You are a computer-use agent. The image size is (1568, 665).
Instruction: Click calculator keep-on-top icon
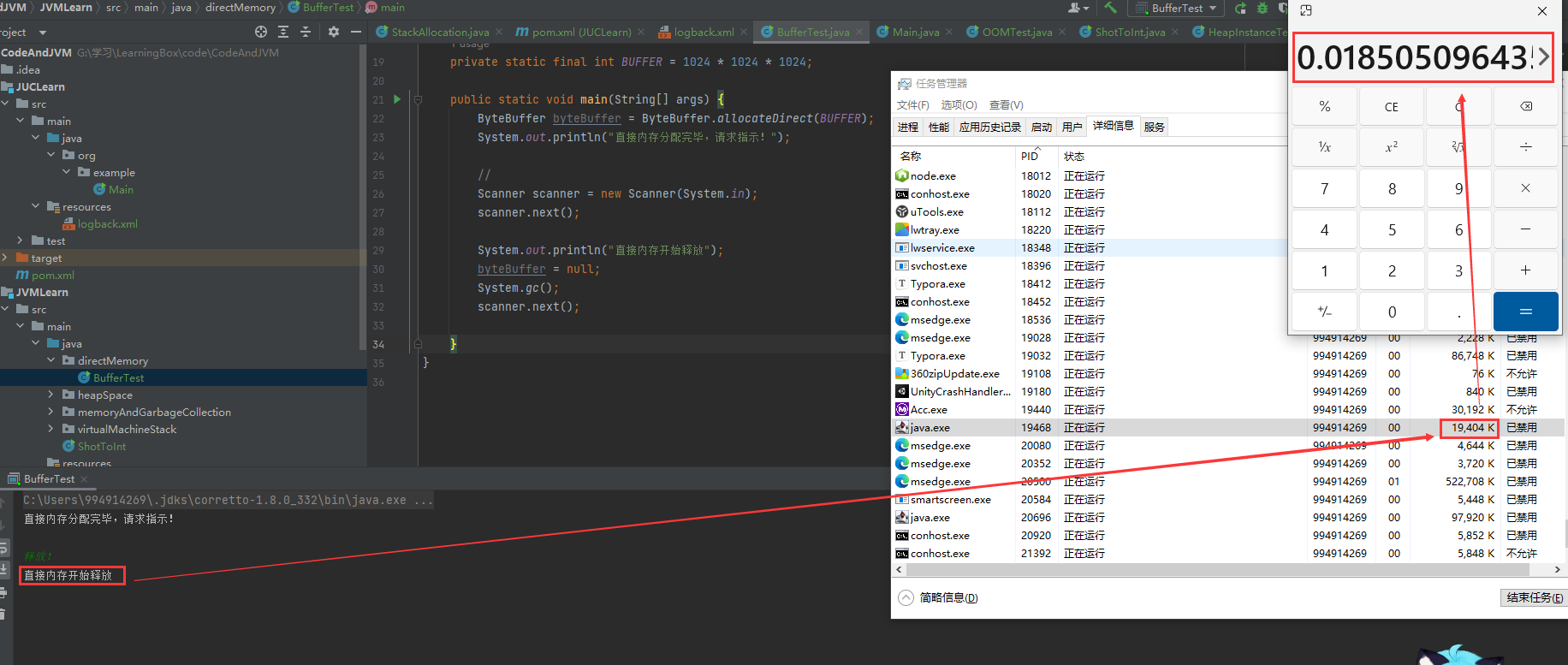(1305, 10)
